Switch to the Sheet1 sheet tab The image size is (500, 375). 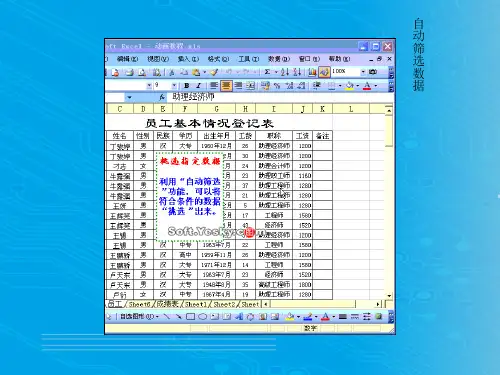196,304
